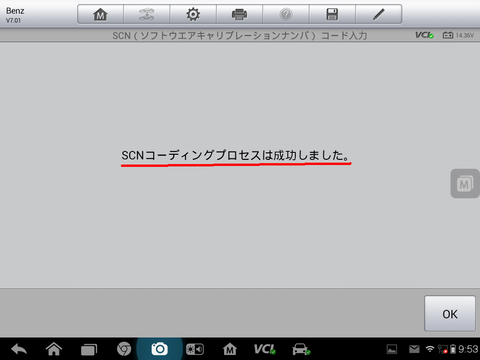Image resolution: width=480 pixels, height=360 pixels.
Task: Check battery voltage 14.36V indicator
Action: [x=458, y=35]
